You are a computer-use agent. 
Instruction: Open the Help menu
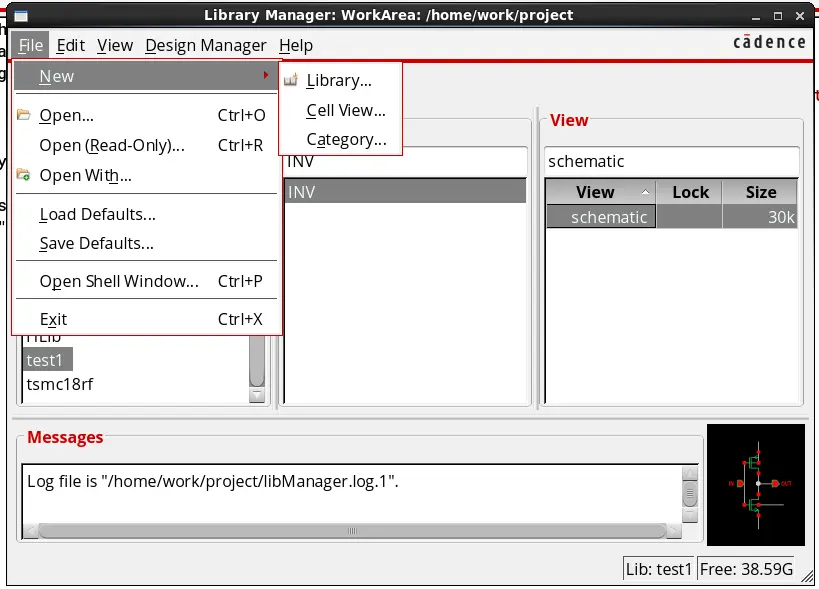coord(296,45)
